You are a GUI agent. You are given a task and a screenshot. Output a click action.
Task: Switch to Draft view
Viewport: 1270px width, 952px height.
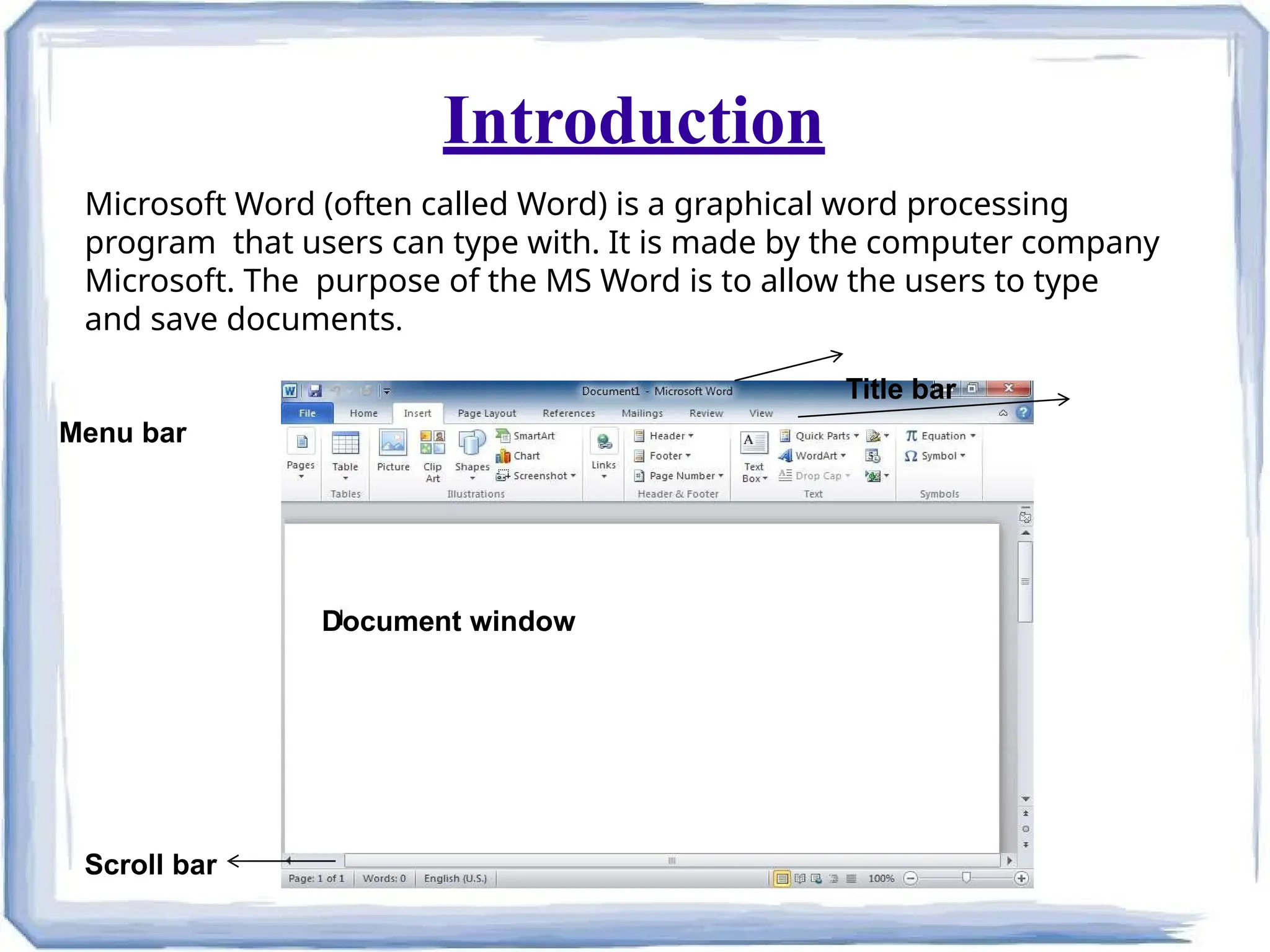point(851,878)
